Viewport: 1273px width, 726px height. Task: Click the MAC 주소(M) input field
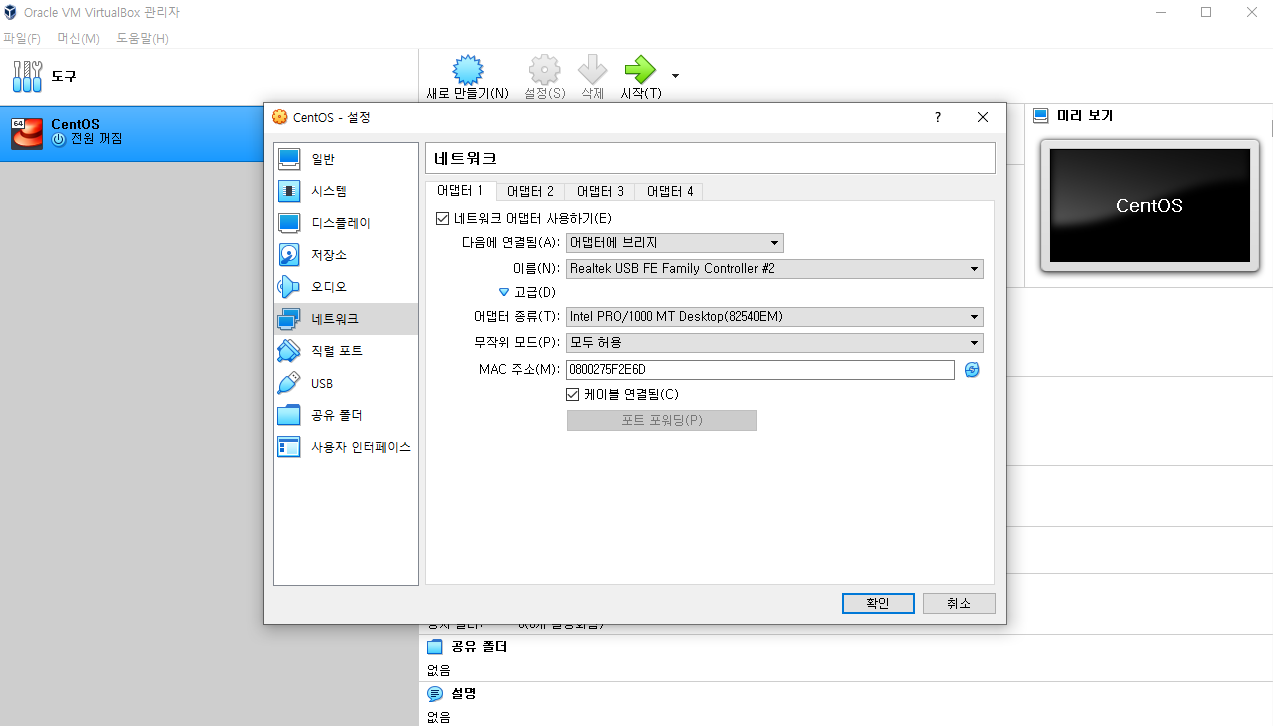point(760,370)
